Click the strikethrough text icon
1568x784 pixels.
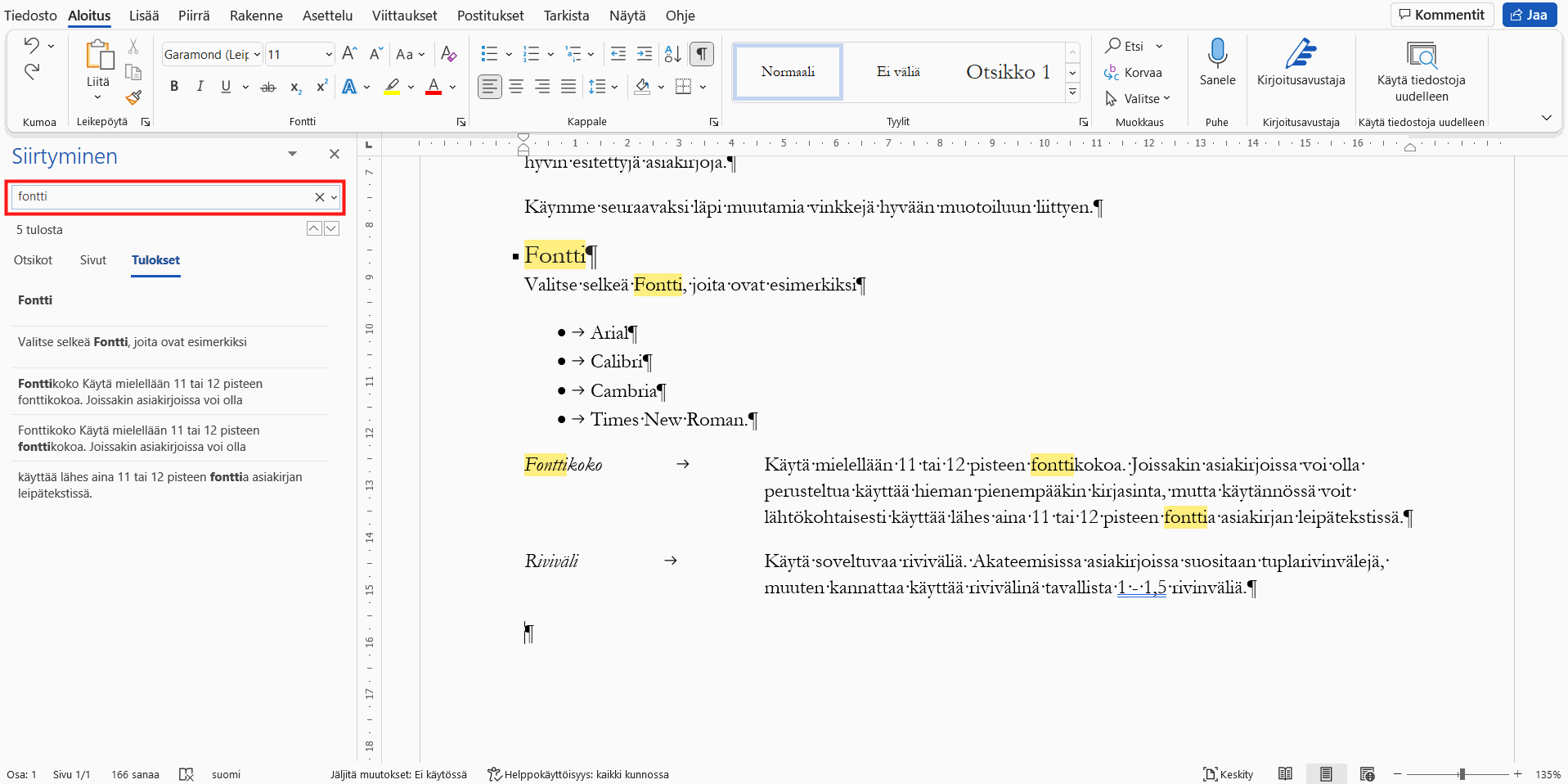[x=267, y=87]
